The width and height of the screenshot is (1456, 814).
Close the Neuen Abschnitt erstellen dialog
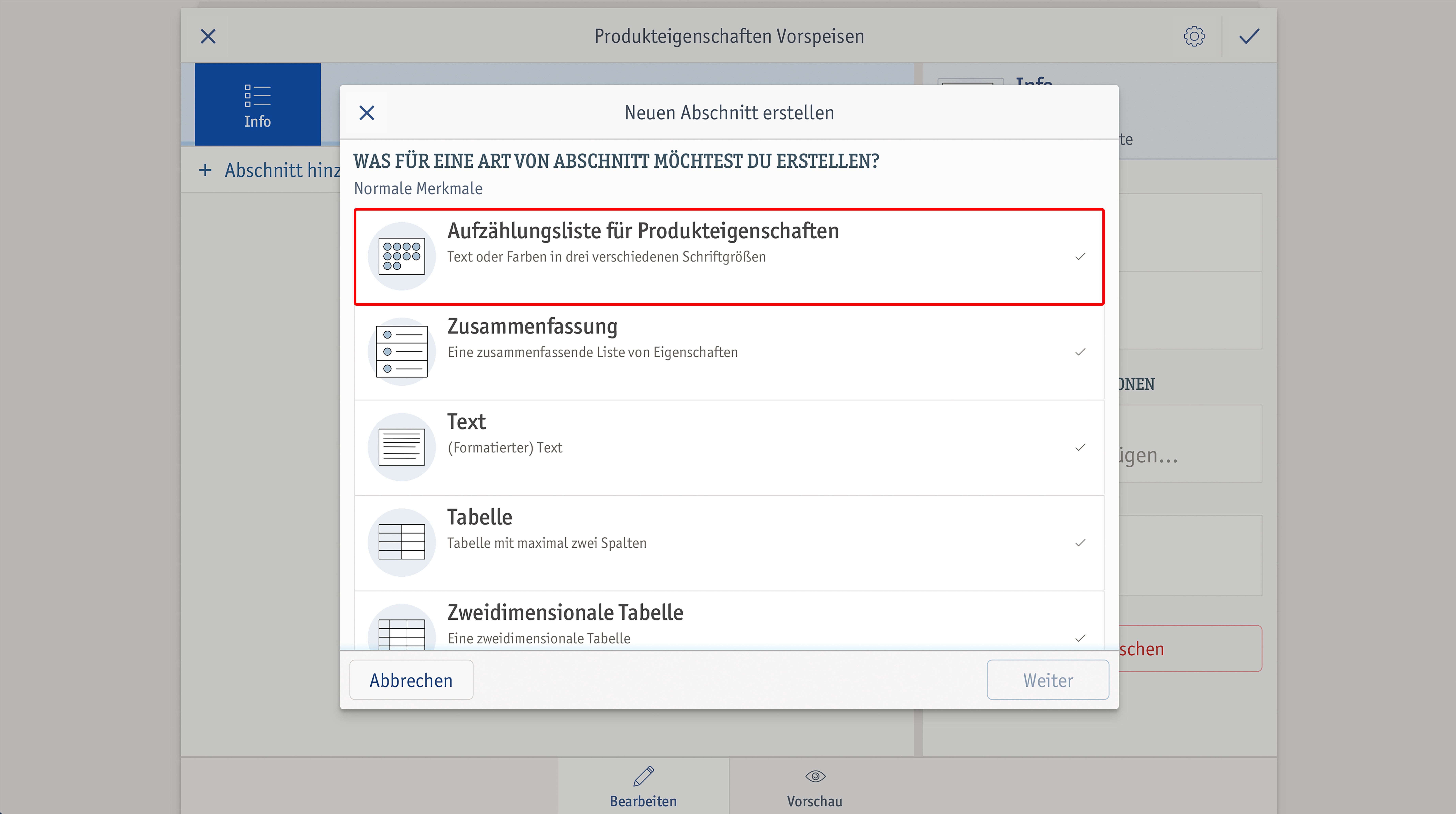(367, 113)
